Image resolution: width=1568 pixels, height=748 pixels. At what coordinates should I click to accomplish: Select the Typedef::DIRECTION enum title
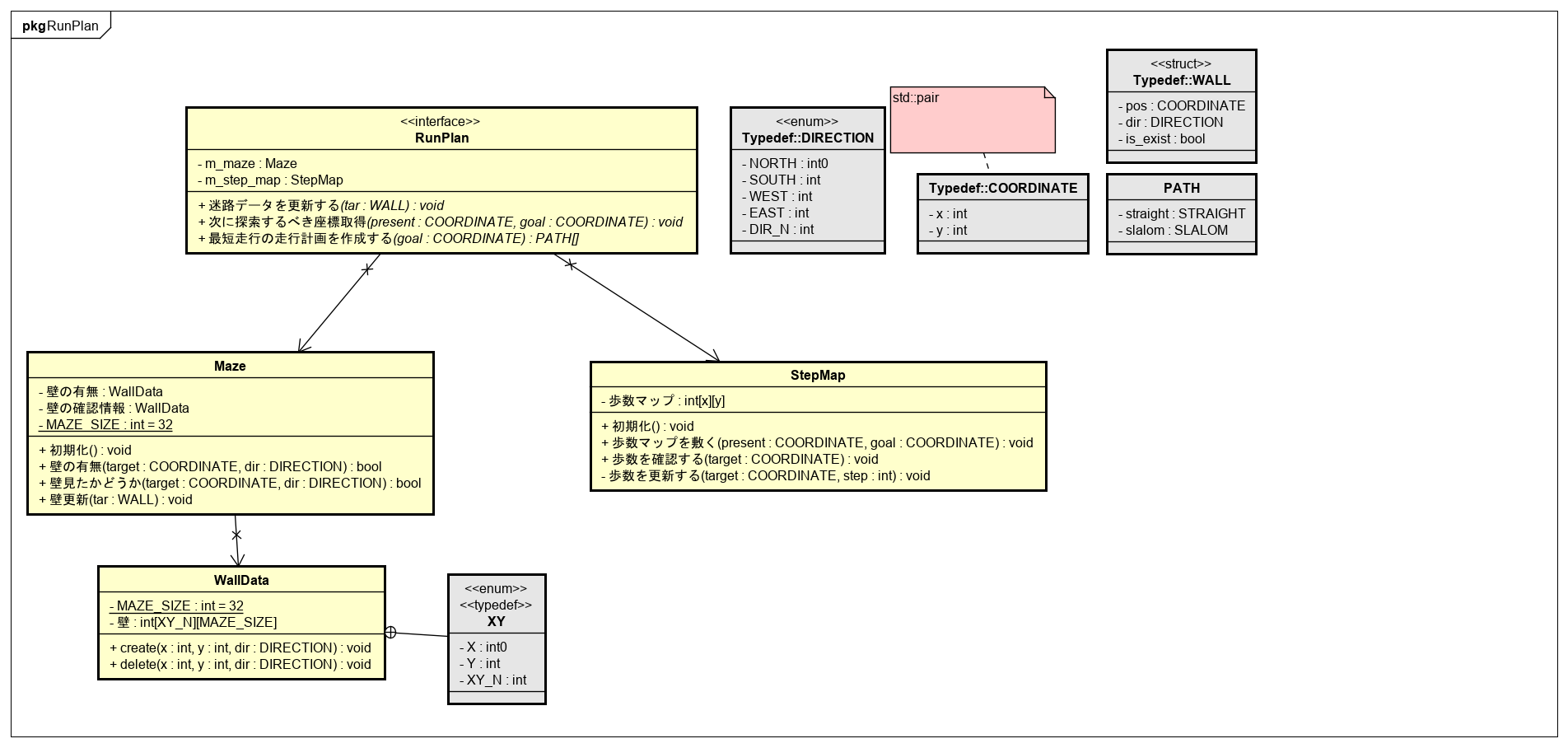(808, 138)
